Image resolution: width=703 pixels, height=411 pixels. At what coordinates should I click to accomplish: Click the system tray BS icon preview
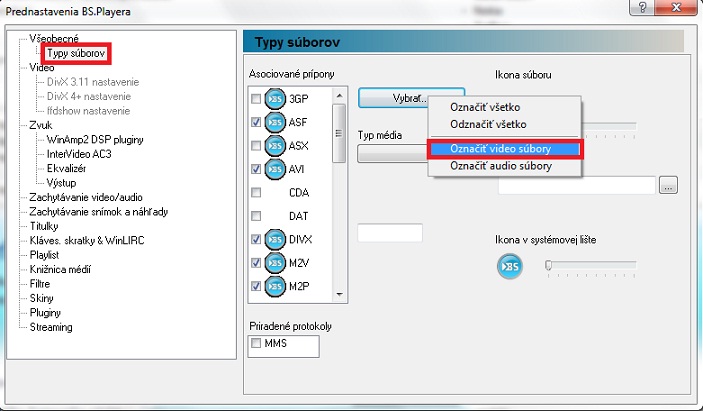coord(510,266)
